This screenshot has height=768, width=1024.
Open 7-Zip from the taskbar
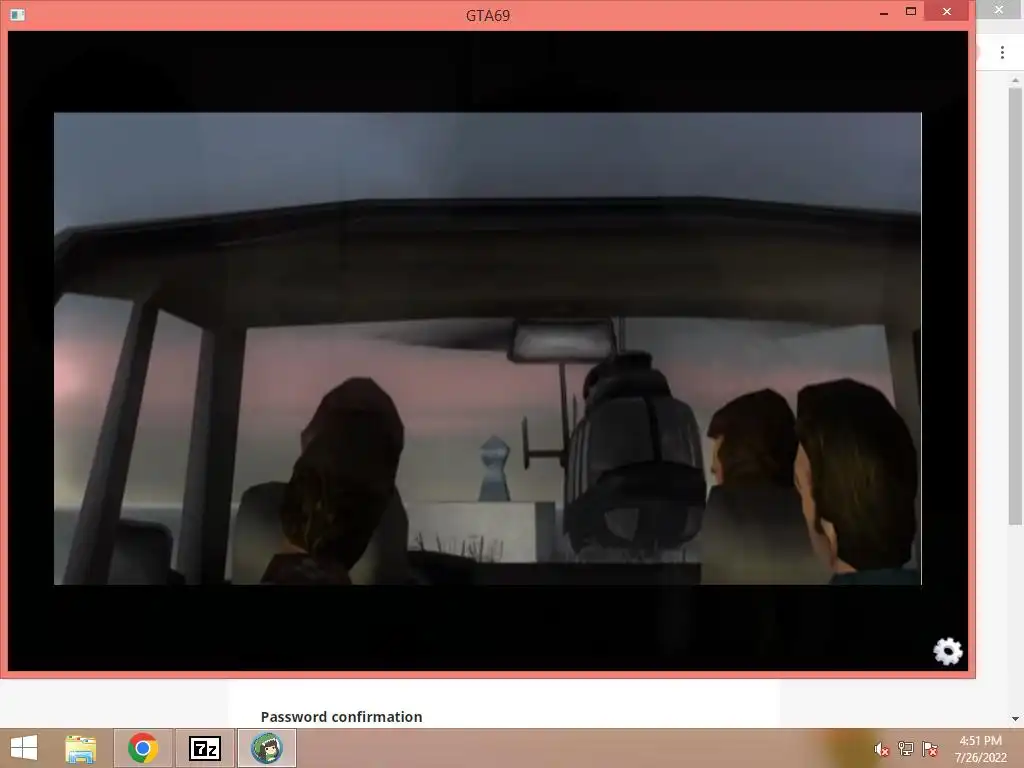(204, 748)
